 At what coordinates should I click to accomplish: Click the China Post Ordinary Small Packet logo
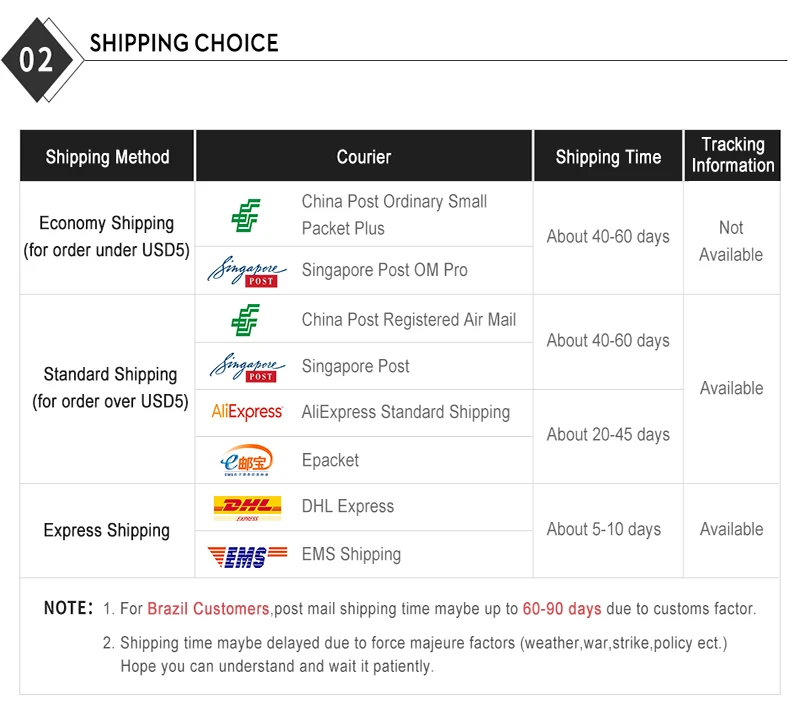pos(245,214)
